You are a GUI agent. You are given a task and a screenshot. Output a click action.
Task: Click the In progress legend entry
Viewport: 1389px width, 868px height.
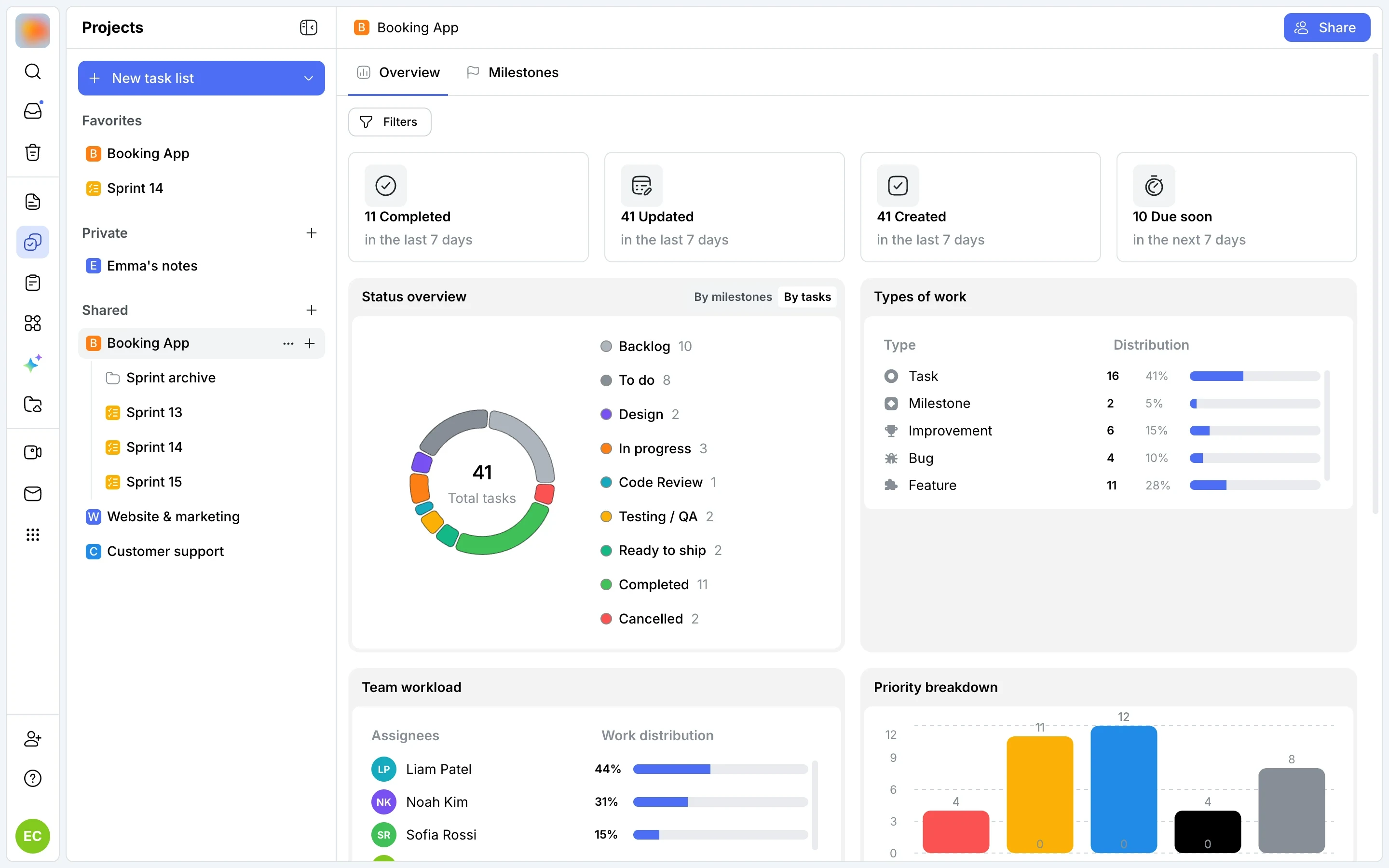(654, 448)
